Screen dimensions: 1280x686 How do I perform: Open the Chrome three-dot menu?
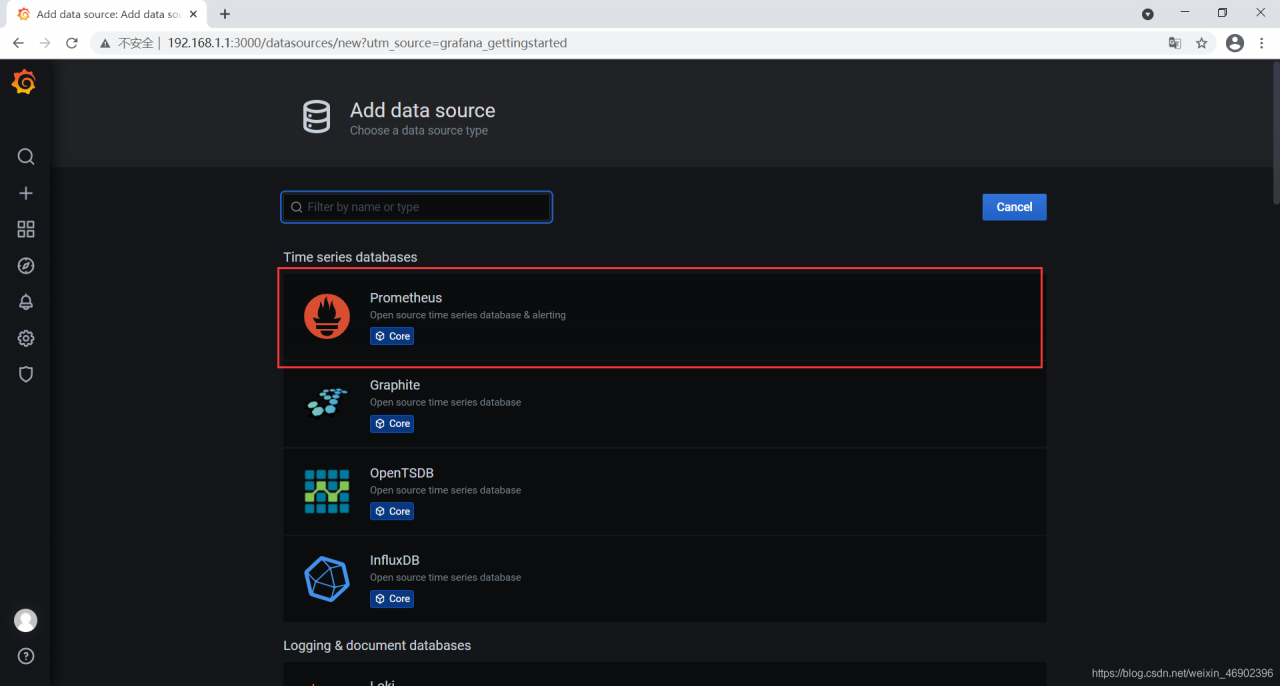tap(1263, 43)
